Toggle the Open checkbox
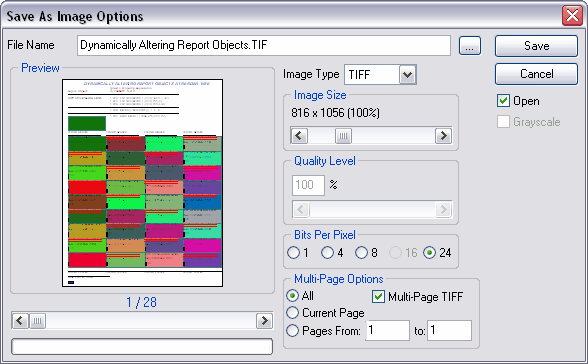The width and height of the screenshot is (588, 364). tap(503, 101)
